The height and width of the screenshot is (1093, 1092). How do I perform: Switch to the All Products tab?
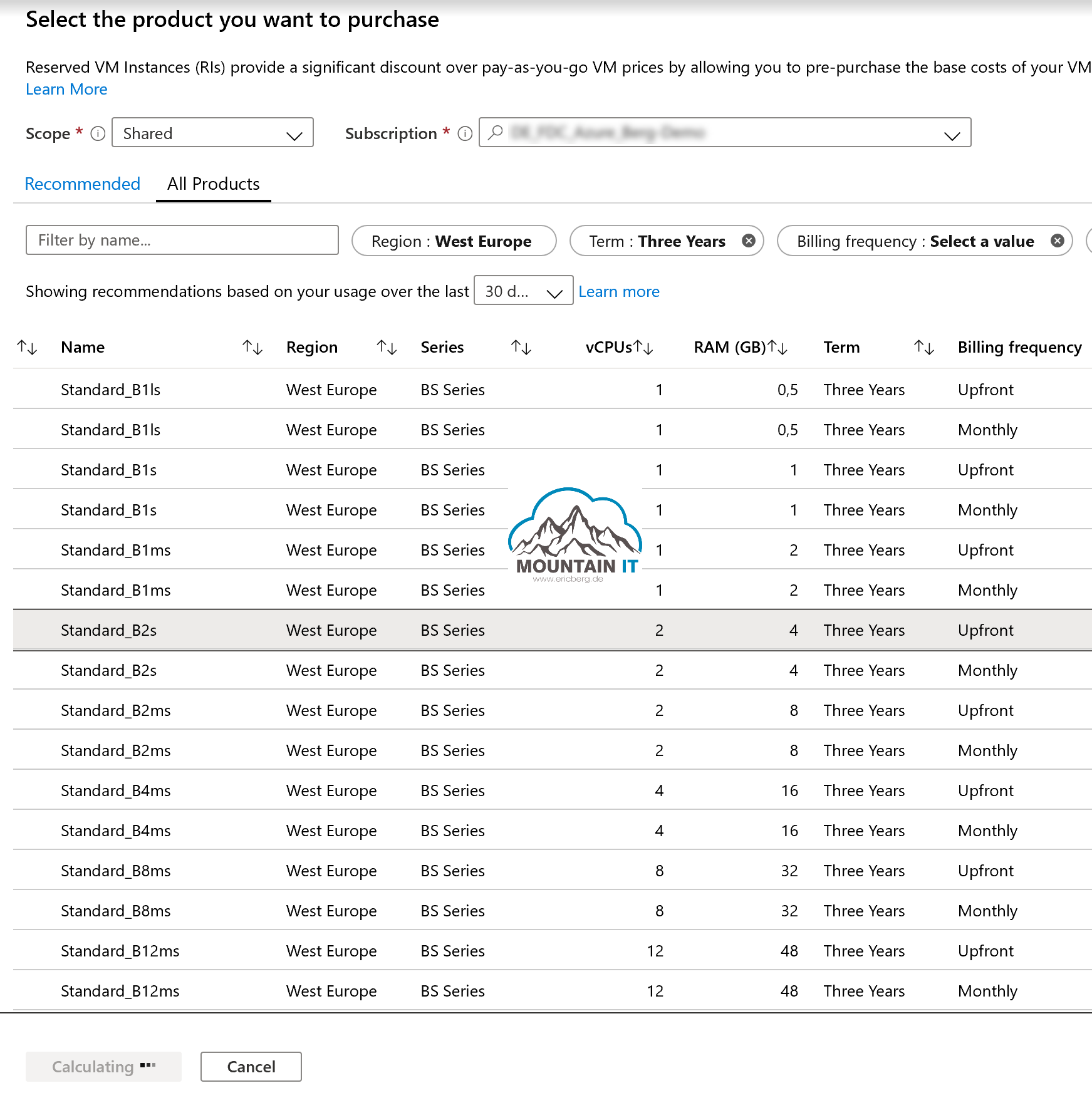[x=213, y=184]
